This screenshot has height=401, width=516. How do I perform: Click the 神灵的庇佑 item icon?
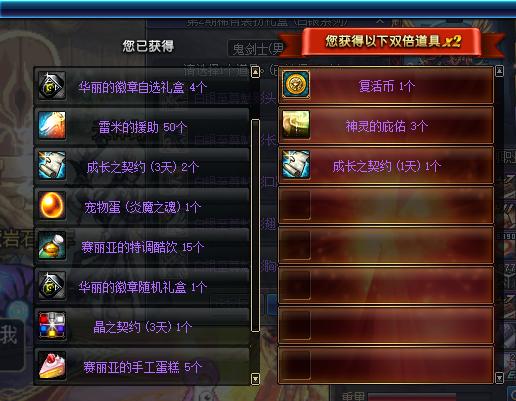296,124
